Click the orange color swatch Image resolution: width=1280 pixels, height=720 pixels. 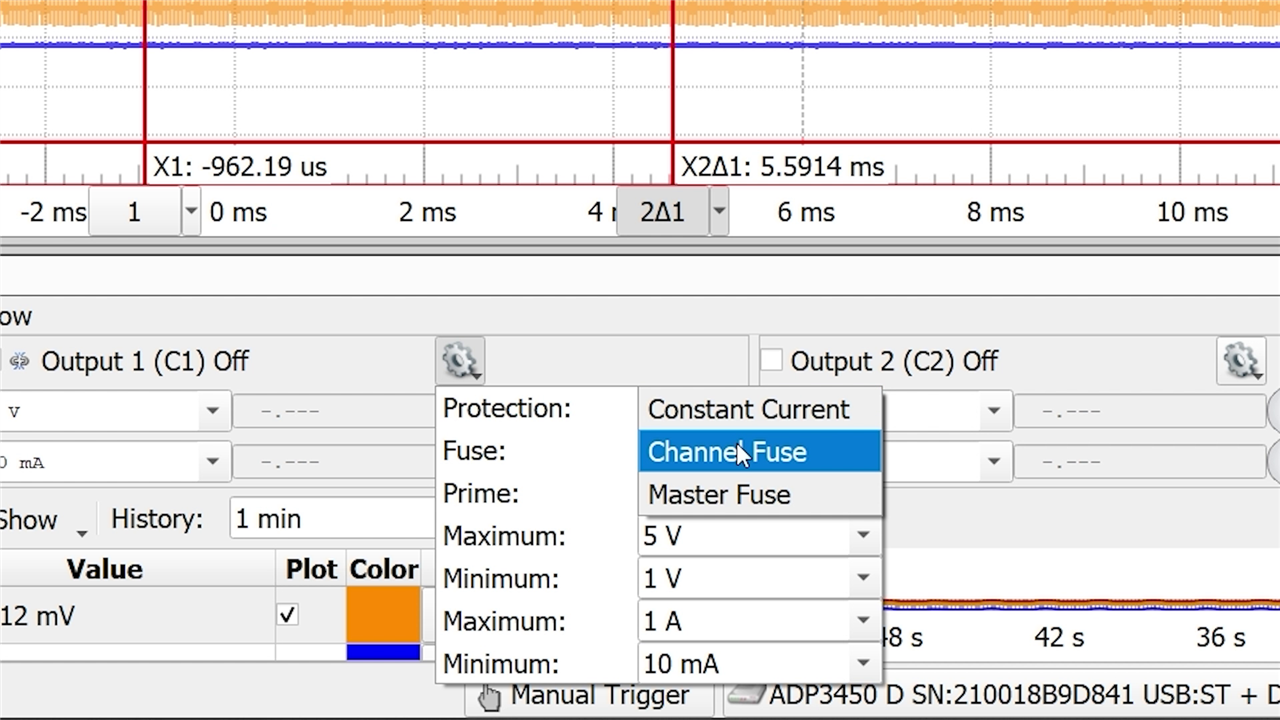383,614
